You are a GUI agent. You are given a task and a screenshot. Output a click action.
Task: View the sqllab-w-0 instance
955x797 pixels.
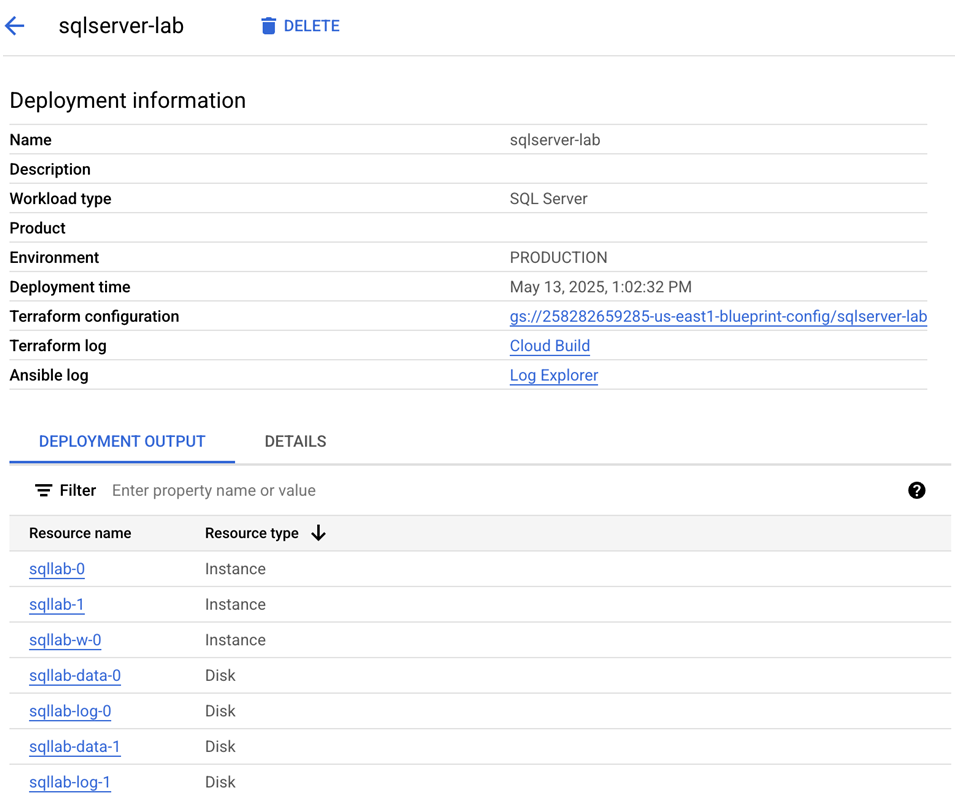pyautogui.click(x=65, y=640)
